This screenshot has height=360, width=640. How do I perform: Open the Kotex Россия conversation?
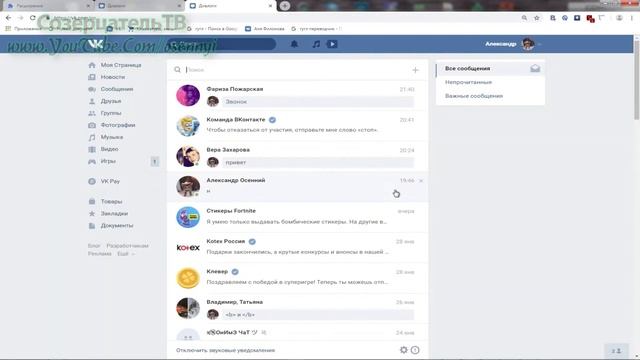[x=297, y=247]
